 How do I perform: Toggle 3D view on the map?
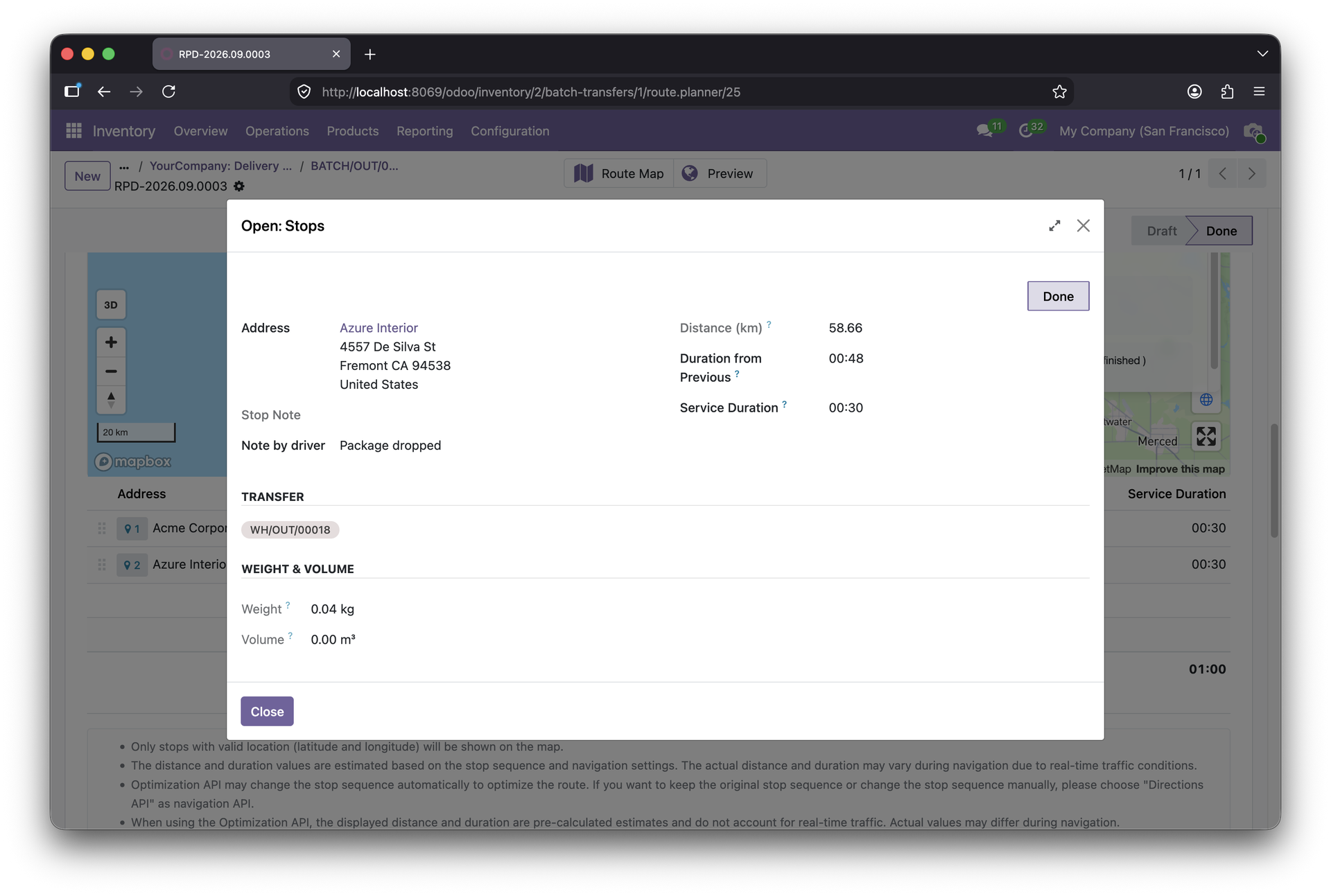click(111, 305)
